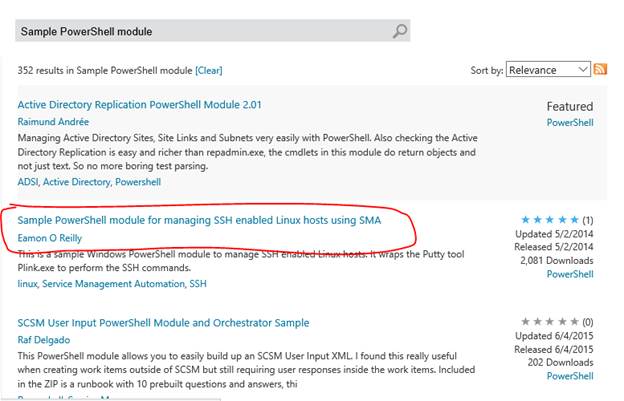Open Active Directory Replication PowerShell Module 2.01

click(x=140, y=104)
